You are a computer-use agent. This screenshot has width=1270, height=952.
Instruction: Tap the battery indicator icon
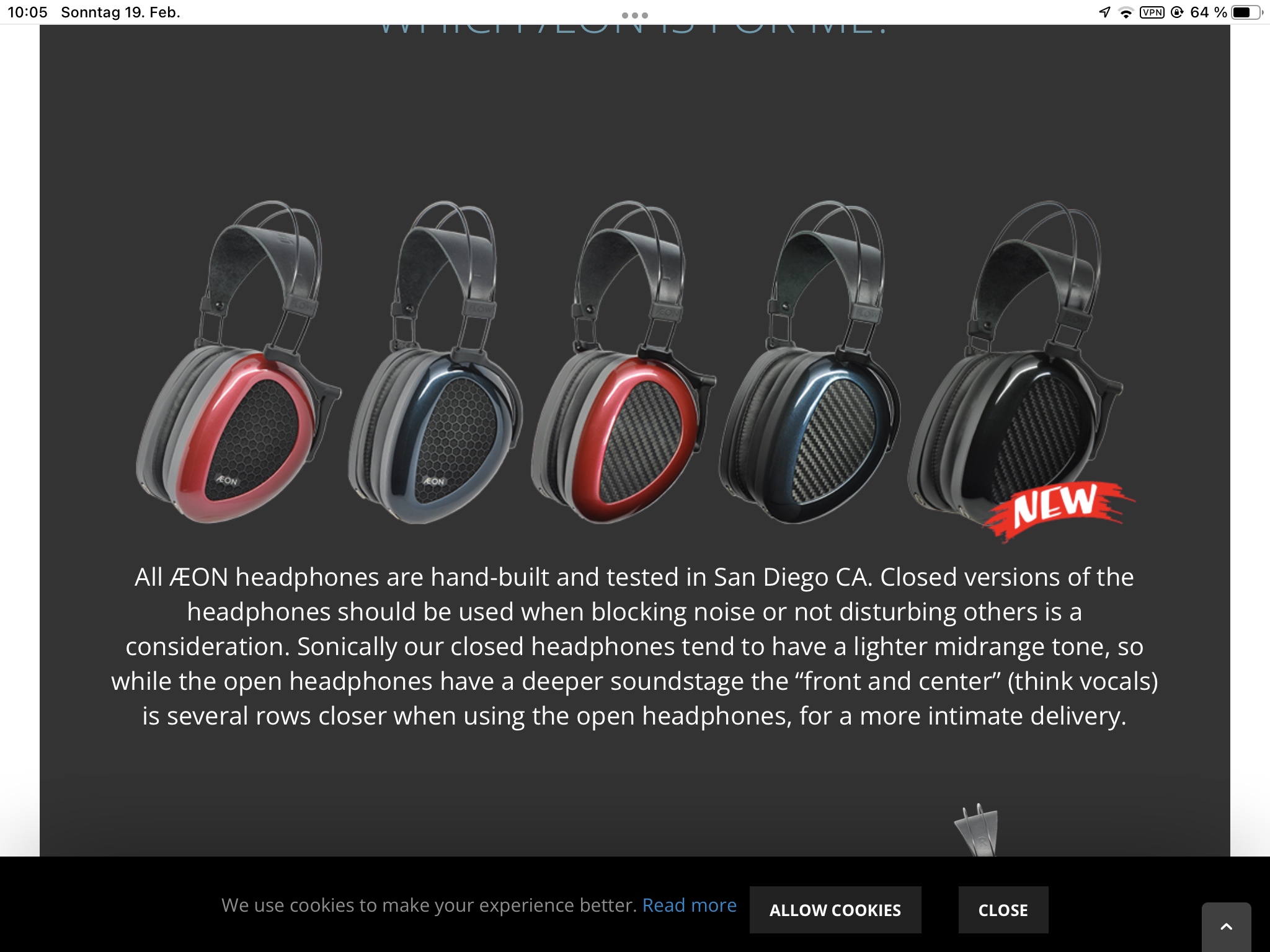click(x=1246, y=12)
